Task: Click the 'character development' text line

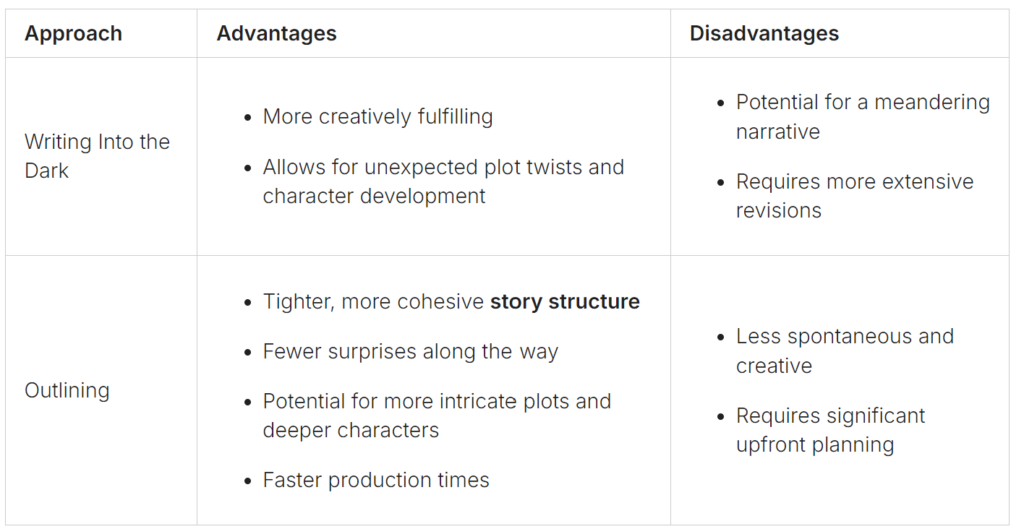Action: coord(374,196)
